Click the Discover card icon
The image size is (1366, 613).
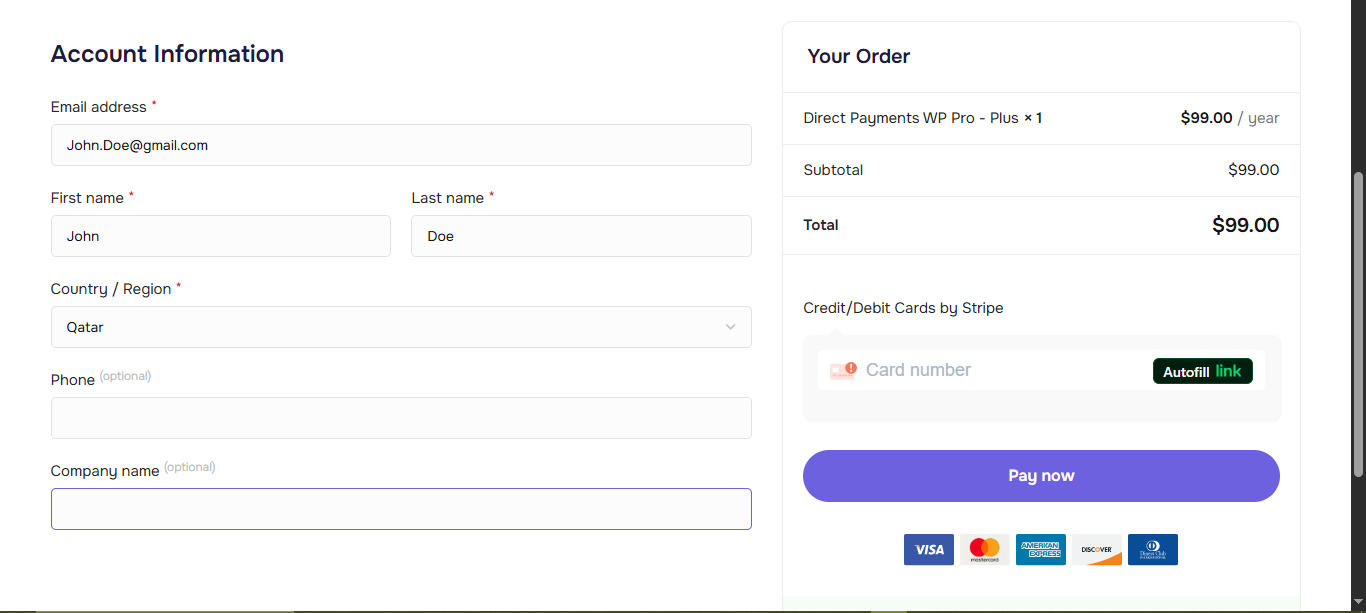(1096, 549)
